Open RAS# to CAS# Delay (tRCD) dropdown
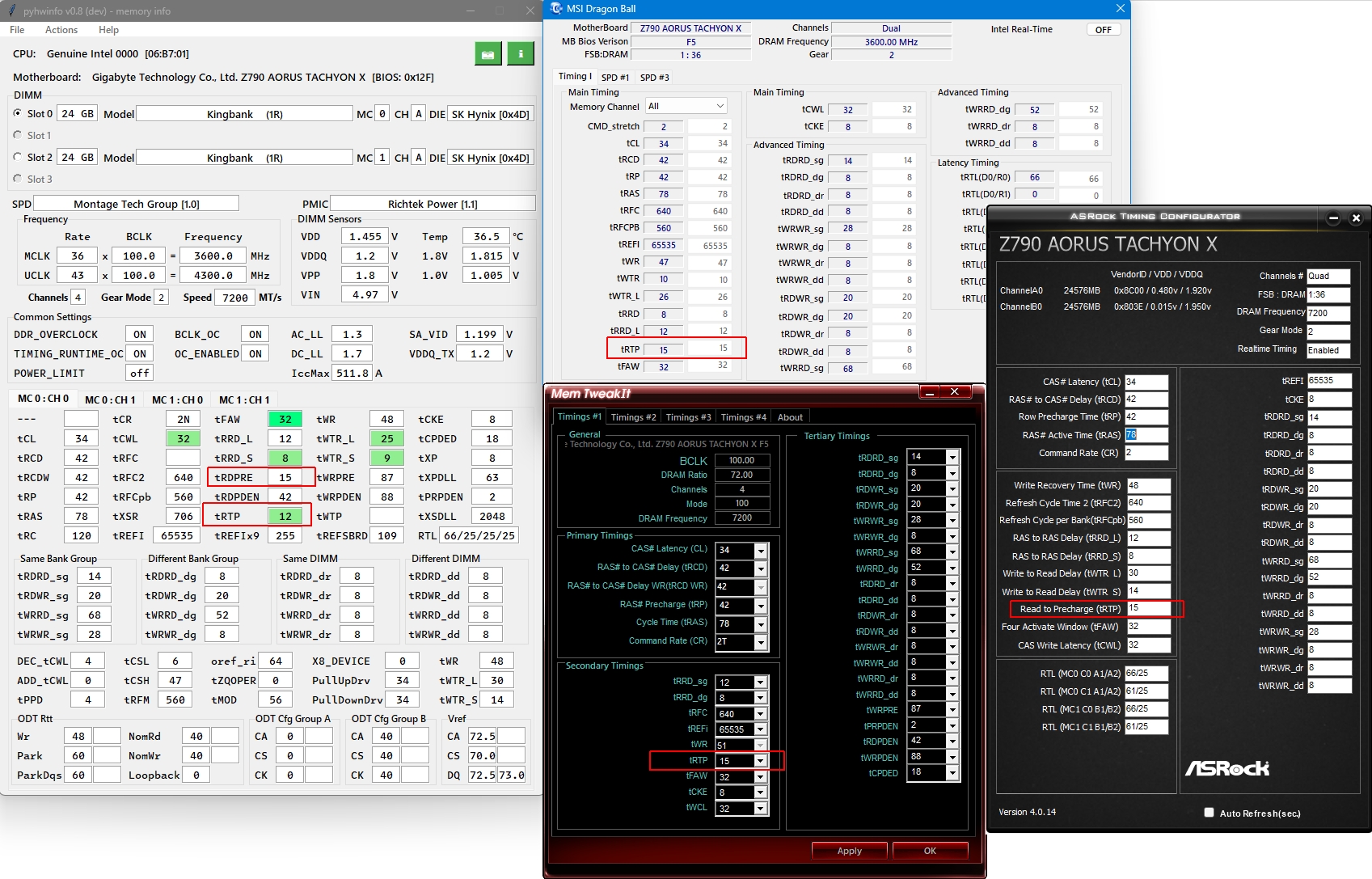The height and width of the screenshot is (879, 1372). (760, 568)
